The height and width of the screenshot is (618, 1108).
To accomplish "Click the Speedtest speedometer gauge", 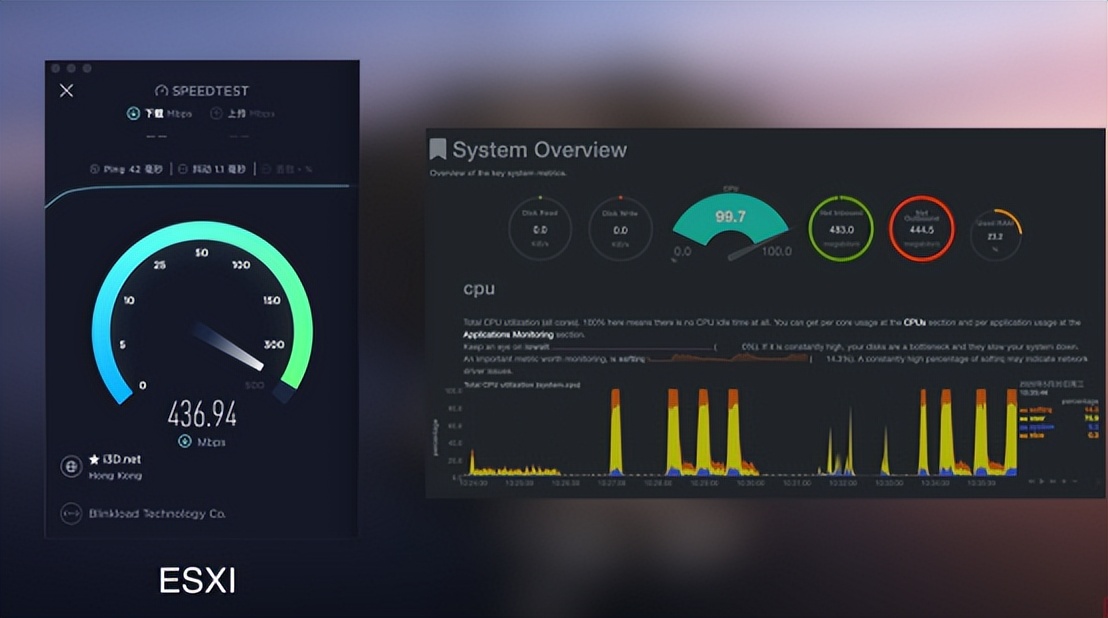I will click(203, 312).
